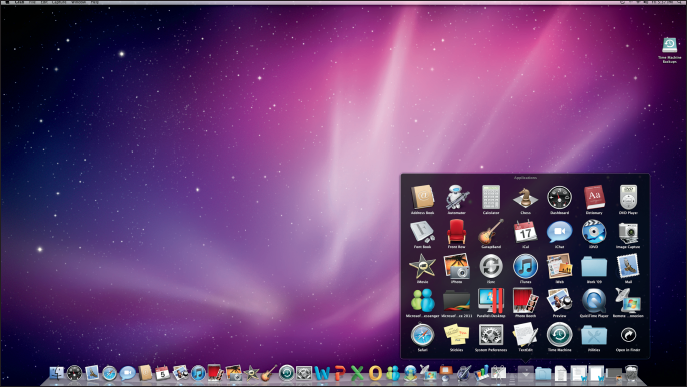Image resolution: width=687 pixels, height=387 pixels.
Task: Open GarageBand in the Applications stack
Action: click(491, 232)
